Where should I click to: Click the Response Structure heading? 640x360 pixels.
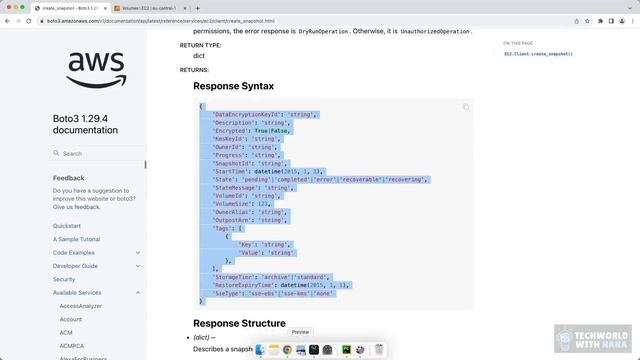pyautogui.click(x=239, y=323)
